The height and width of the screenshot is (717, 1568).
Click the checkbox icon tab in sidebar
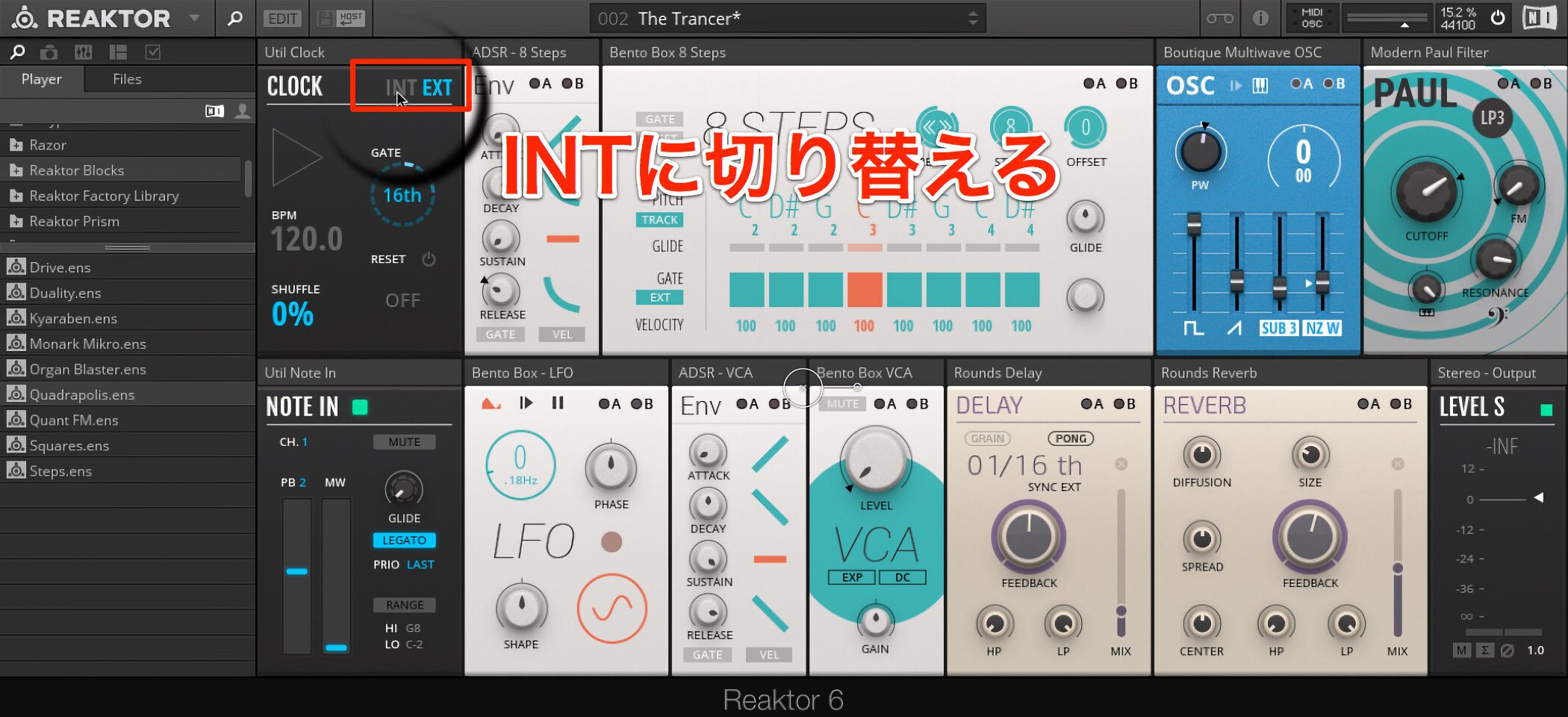(x=153, y=52)
